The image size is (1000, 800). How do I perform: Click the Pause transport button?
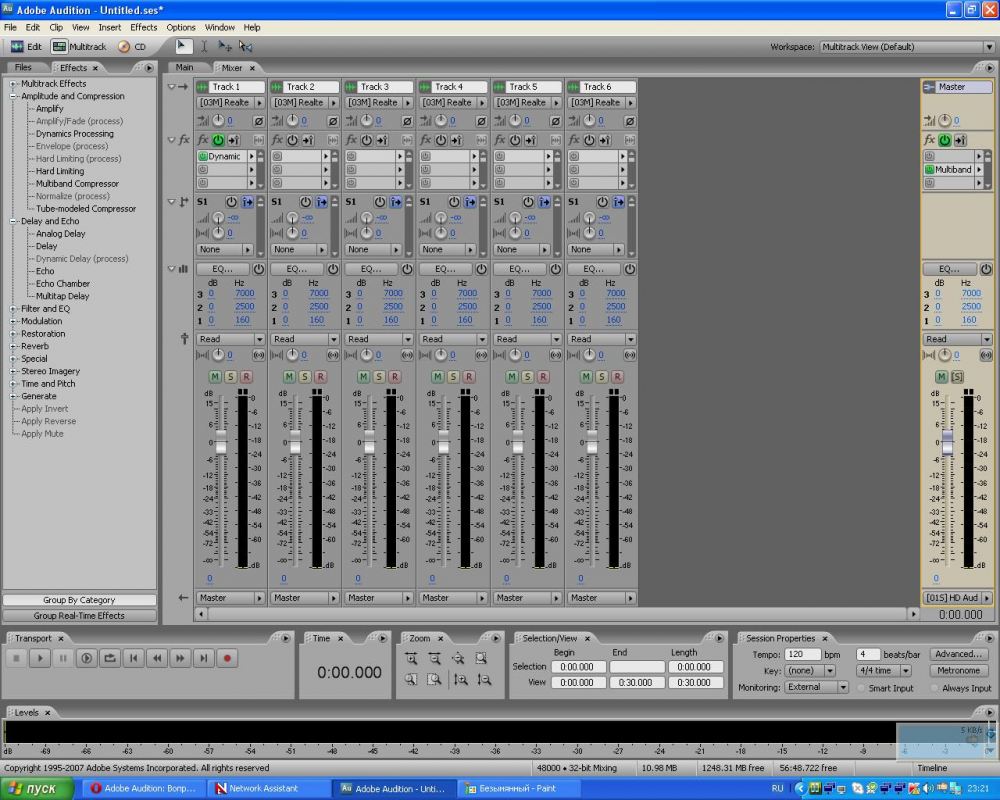pyautogui.click(x=63, y=658)
